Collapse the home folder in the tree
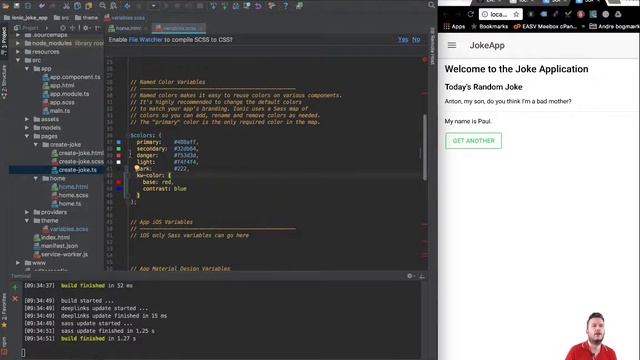The height and width of the screenshot is (360, 640). [x=36, y=178]
